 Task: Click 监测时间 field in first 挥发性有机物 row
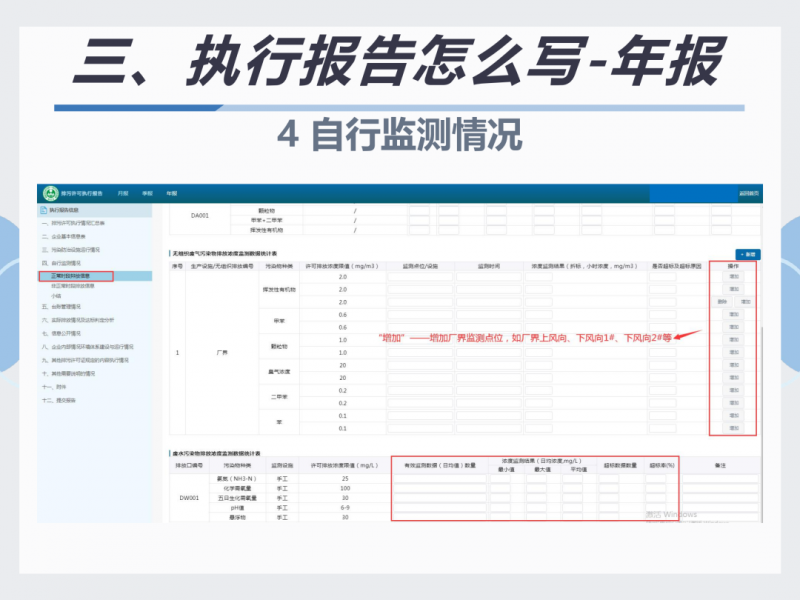point(489,277)
